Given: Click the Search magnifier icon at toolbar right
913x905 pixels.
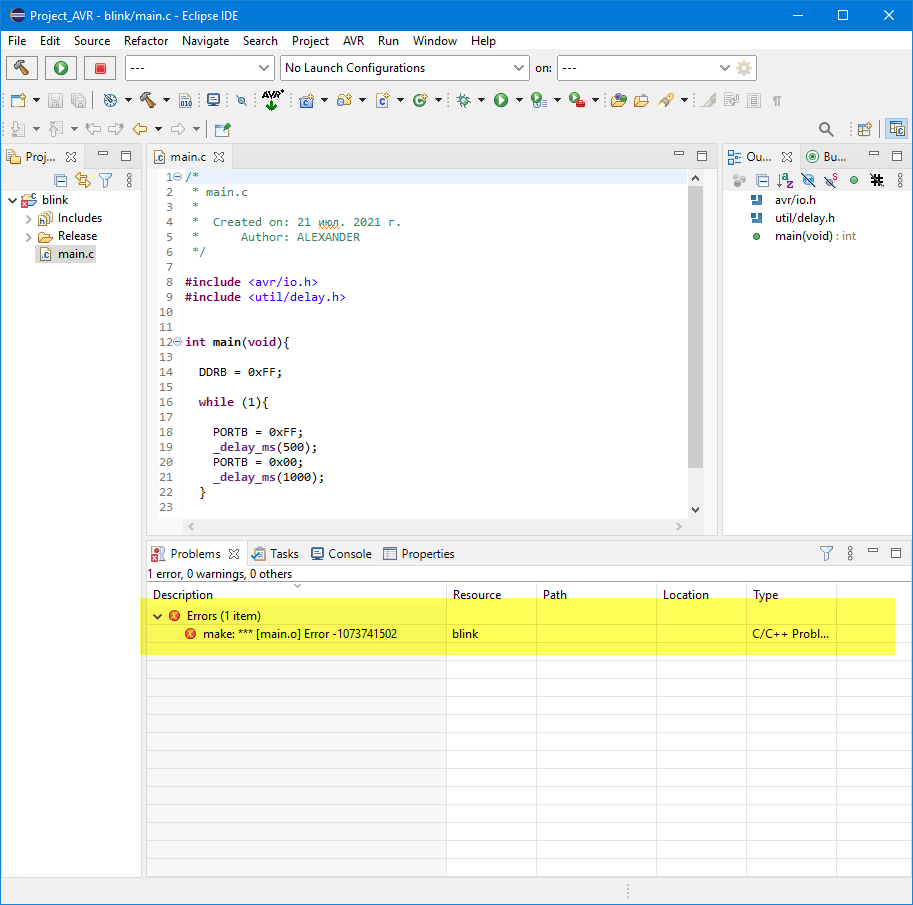Looking at the screenshot, I should [826, 129].
